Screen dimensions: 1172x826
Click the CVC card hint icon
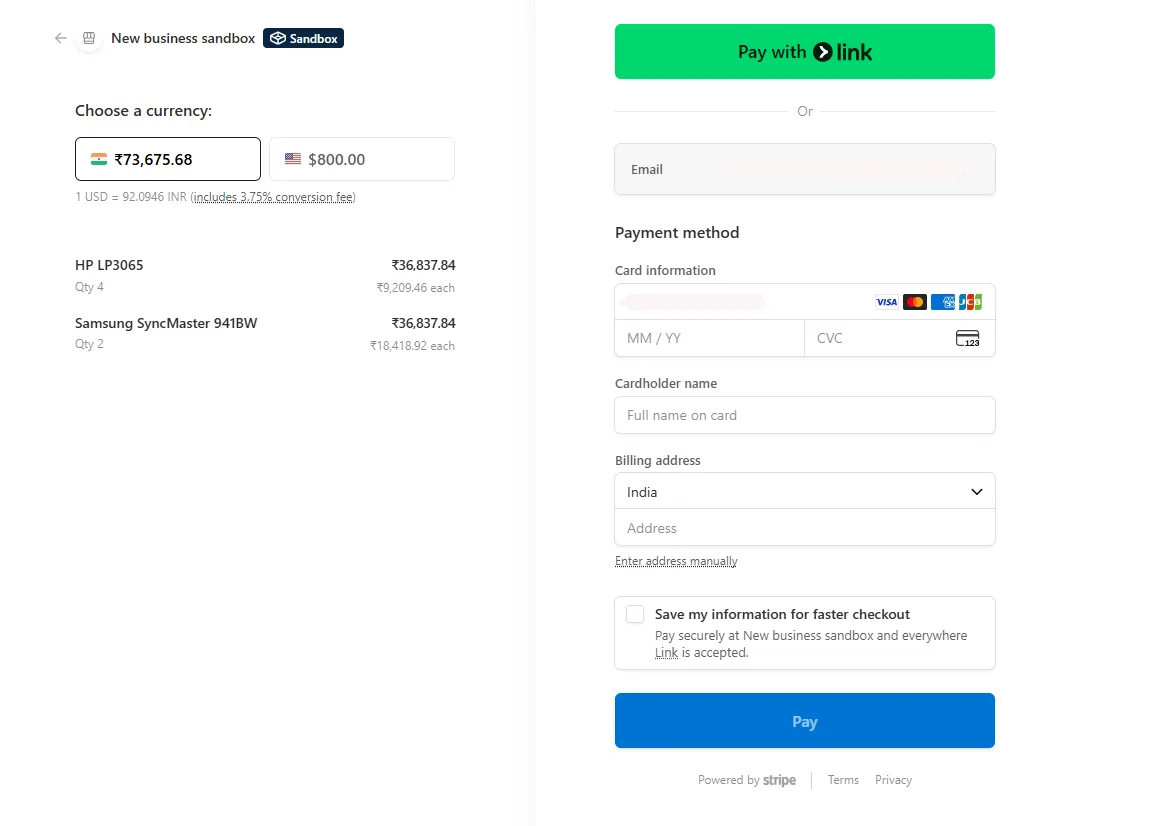(x=967, y=338)
